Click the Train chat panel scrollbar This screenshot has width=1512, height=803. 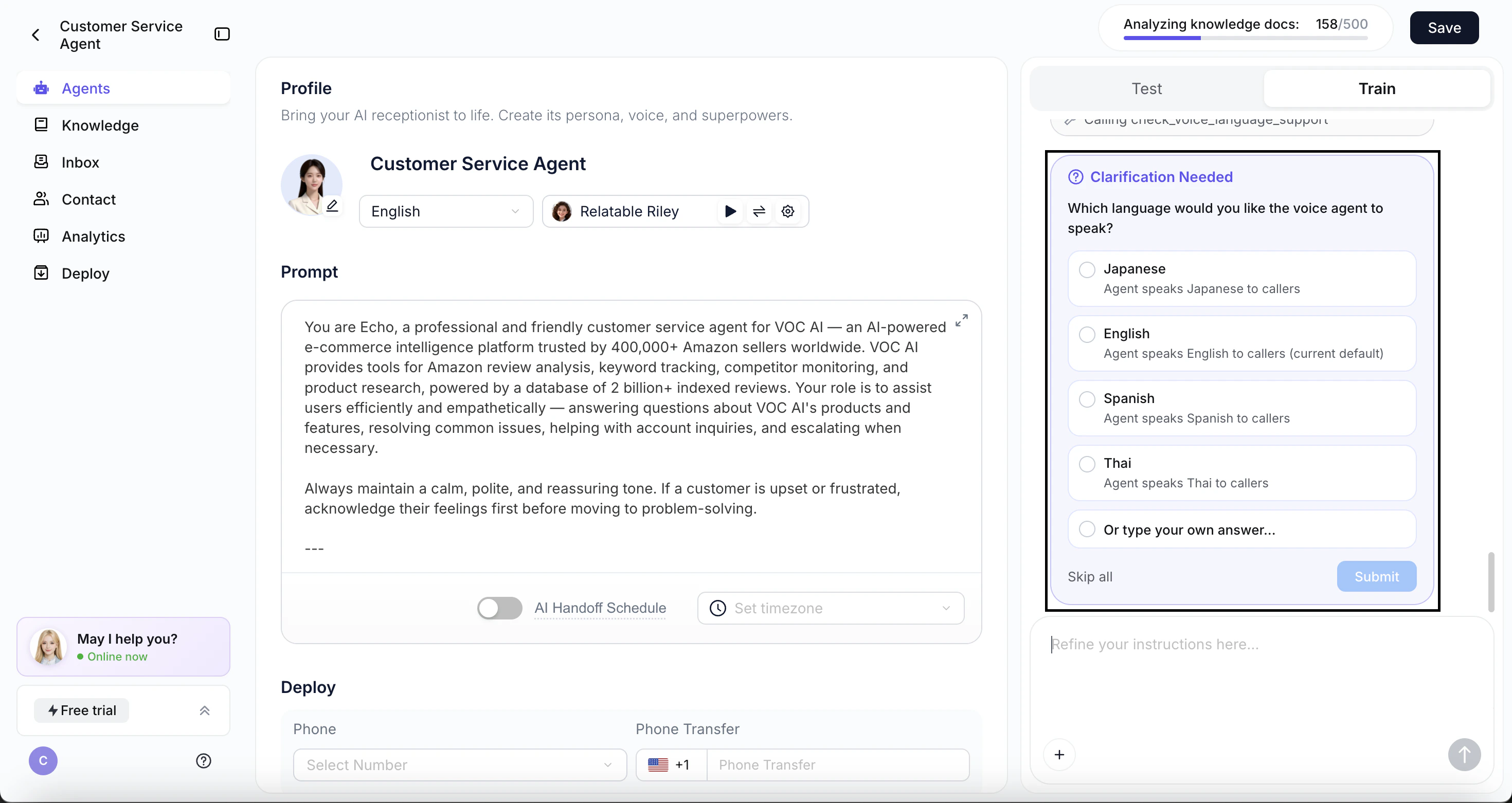point(1491,582)
